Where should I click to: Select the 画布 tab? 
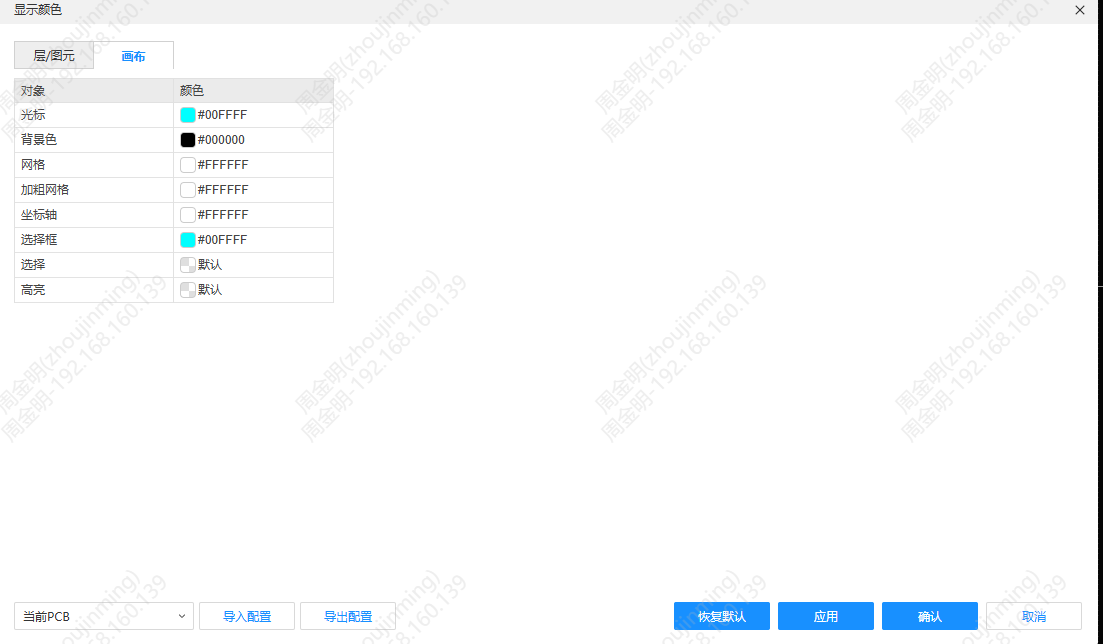point(134,56)
